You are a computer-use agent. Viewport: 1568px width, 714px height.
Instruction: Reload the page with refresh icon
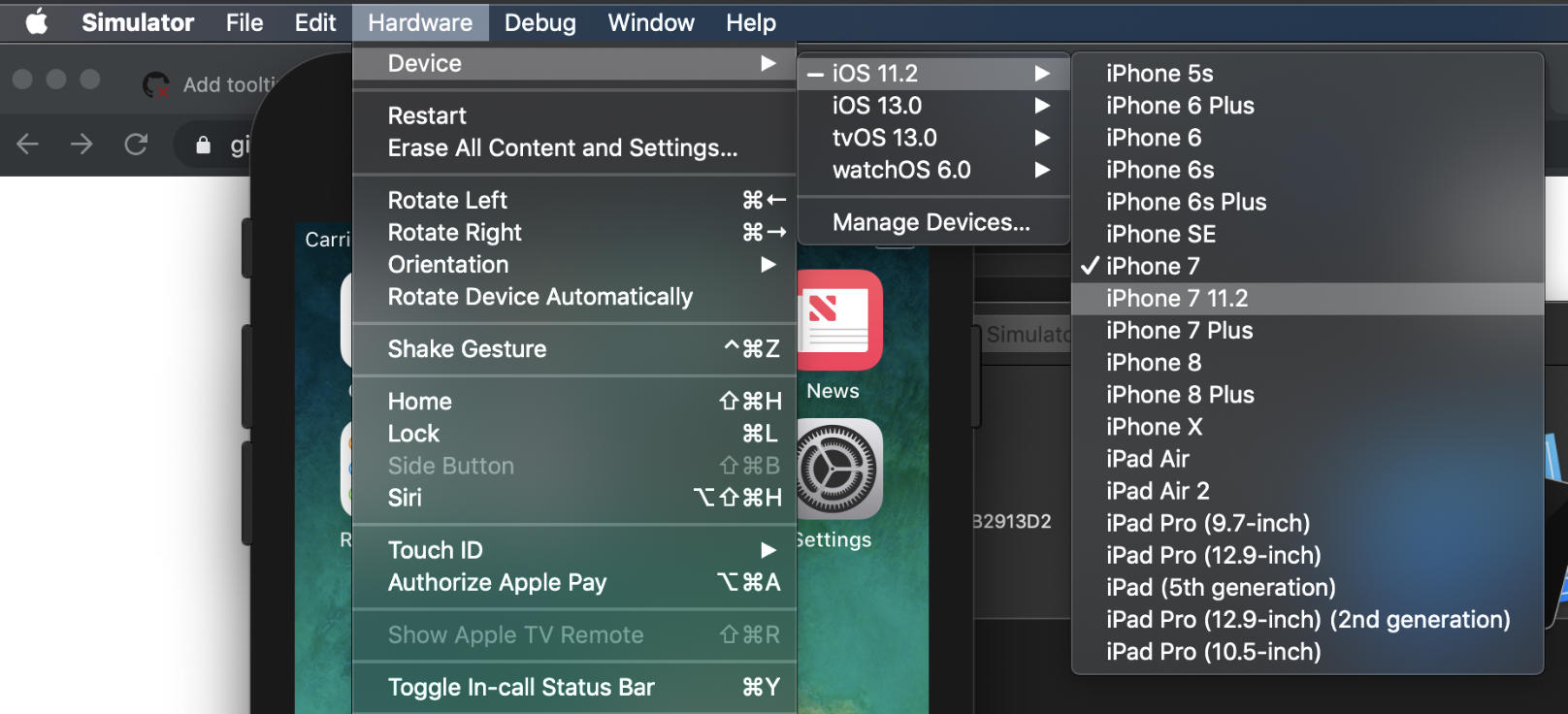coord(136,145)
